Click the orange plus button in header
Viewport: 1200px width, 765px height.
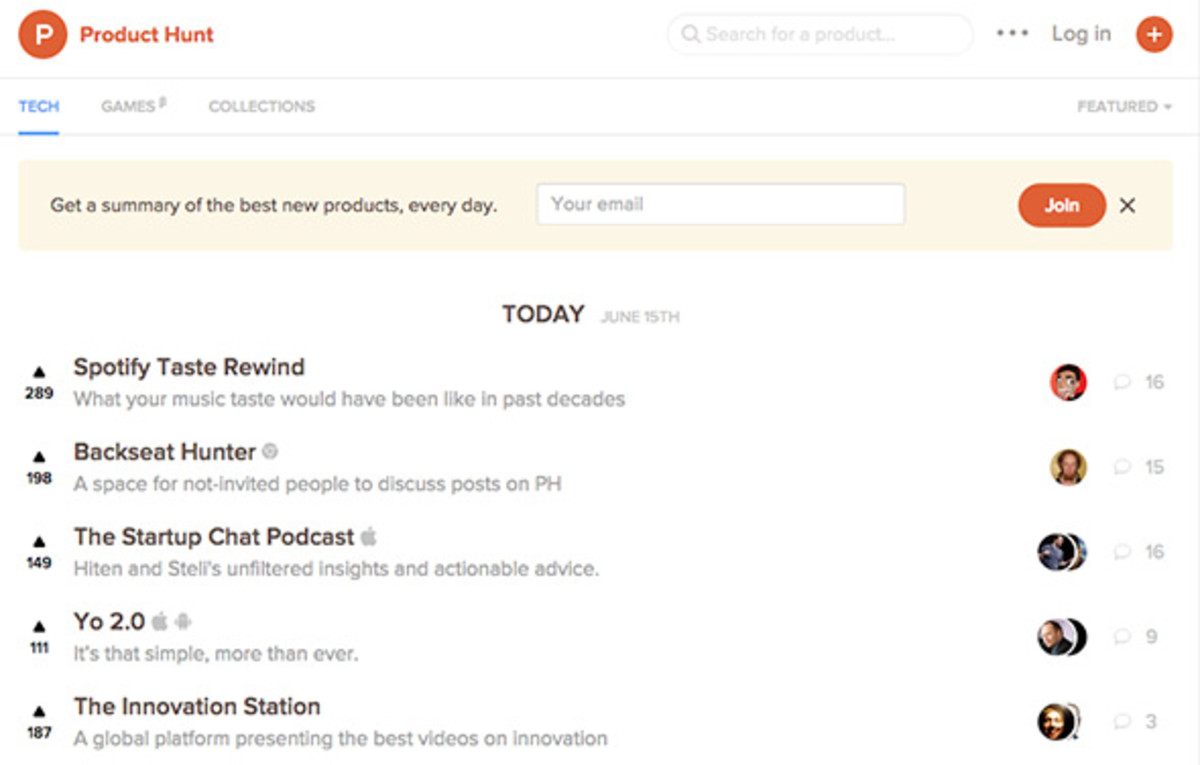coord(1154,35)
